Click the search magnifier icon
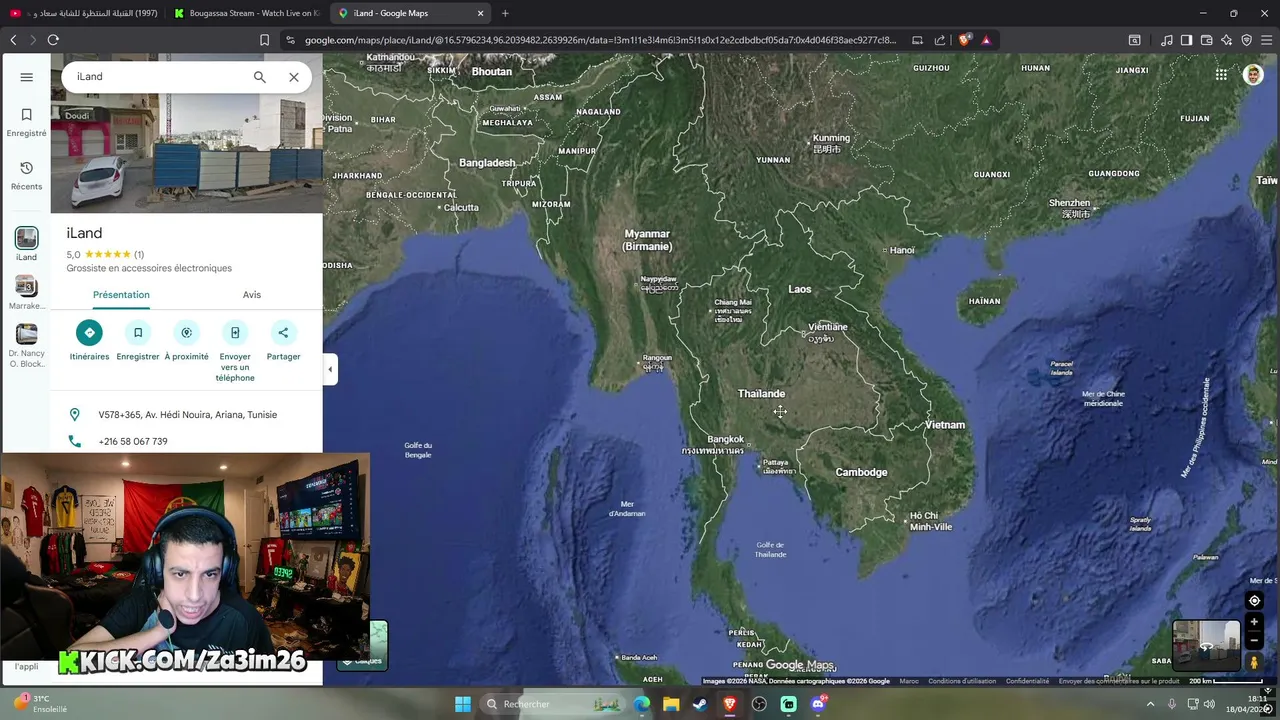Image resolution: width=1280 pixels, height=720 pixels. coord(260,77)
